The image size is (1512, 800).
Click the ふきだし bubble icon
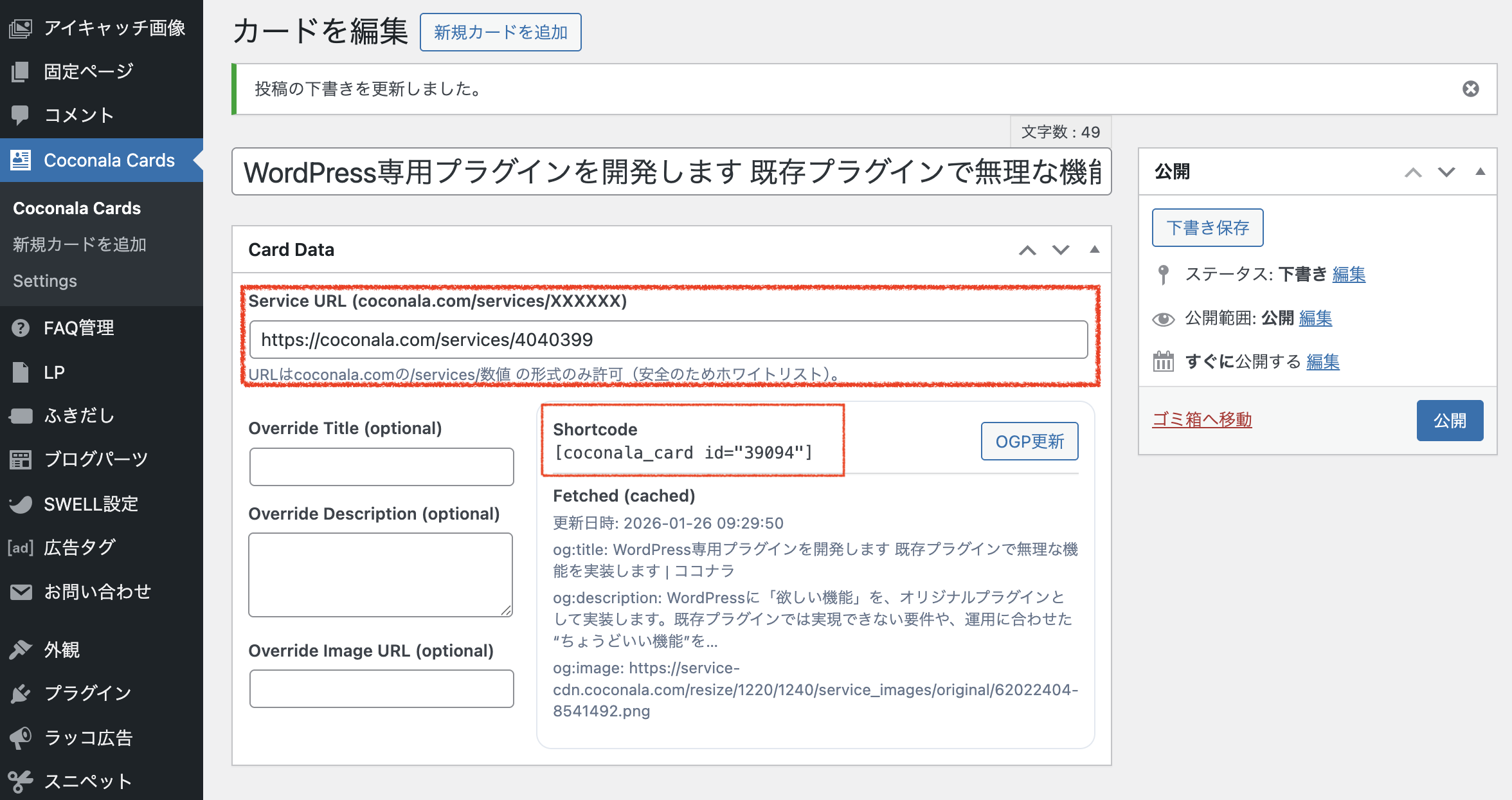click(21, 416)
